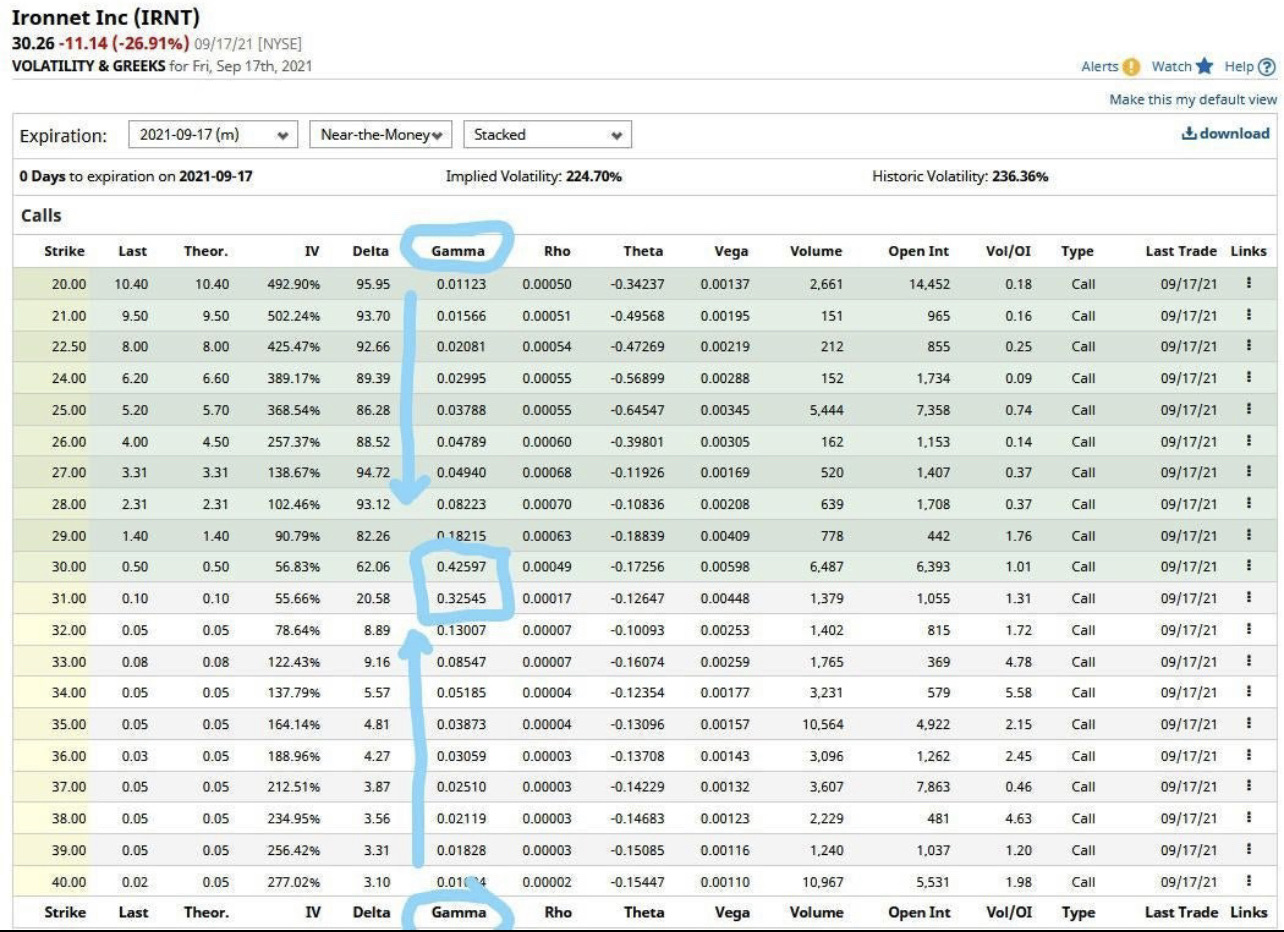Click the Help question mark icon
This screenshot has height=932, width=1284.
point(1267,67)
